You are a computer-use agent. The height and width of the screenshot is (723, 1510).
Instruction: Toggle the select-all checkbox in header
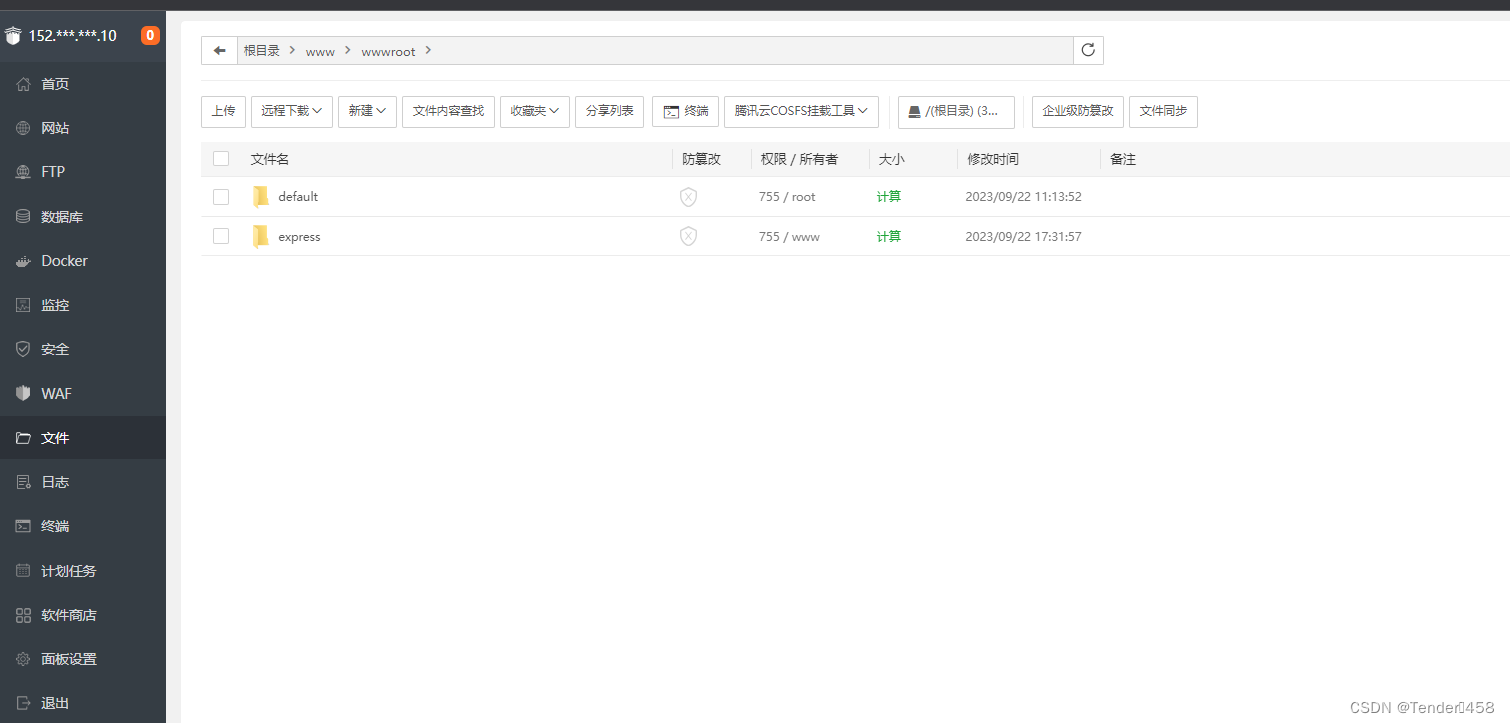(221, 158)
